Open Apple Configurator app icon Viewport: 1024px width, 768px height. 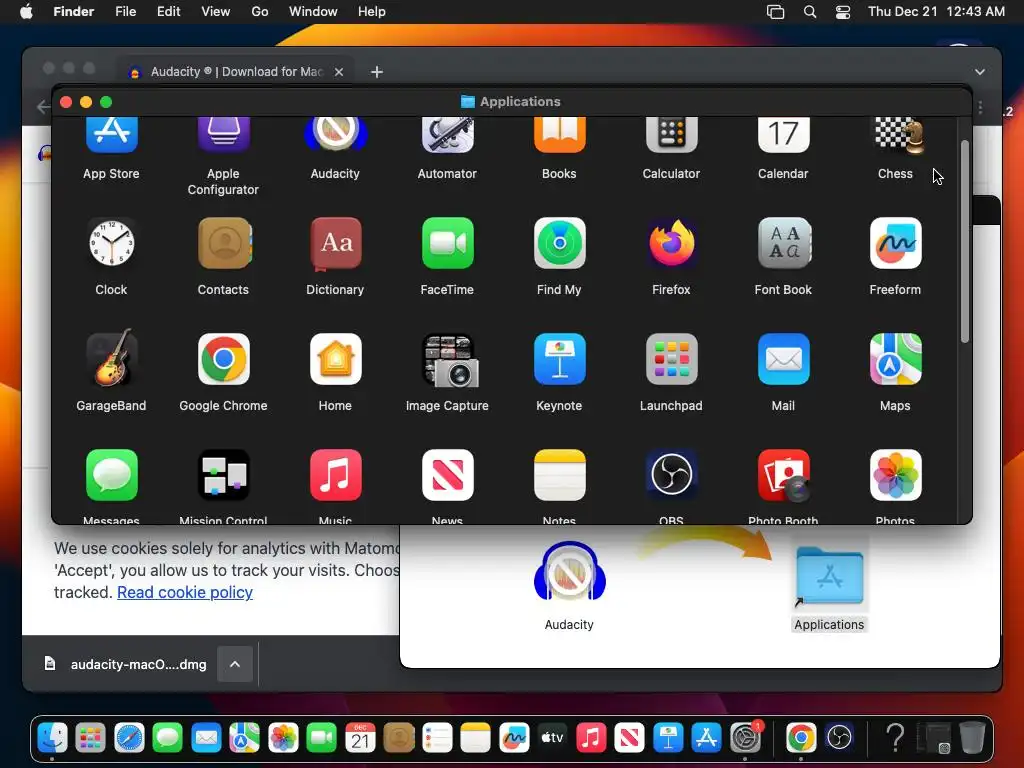point(223,136)
